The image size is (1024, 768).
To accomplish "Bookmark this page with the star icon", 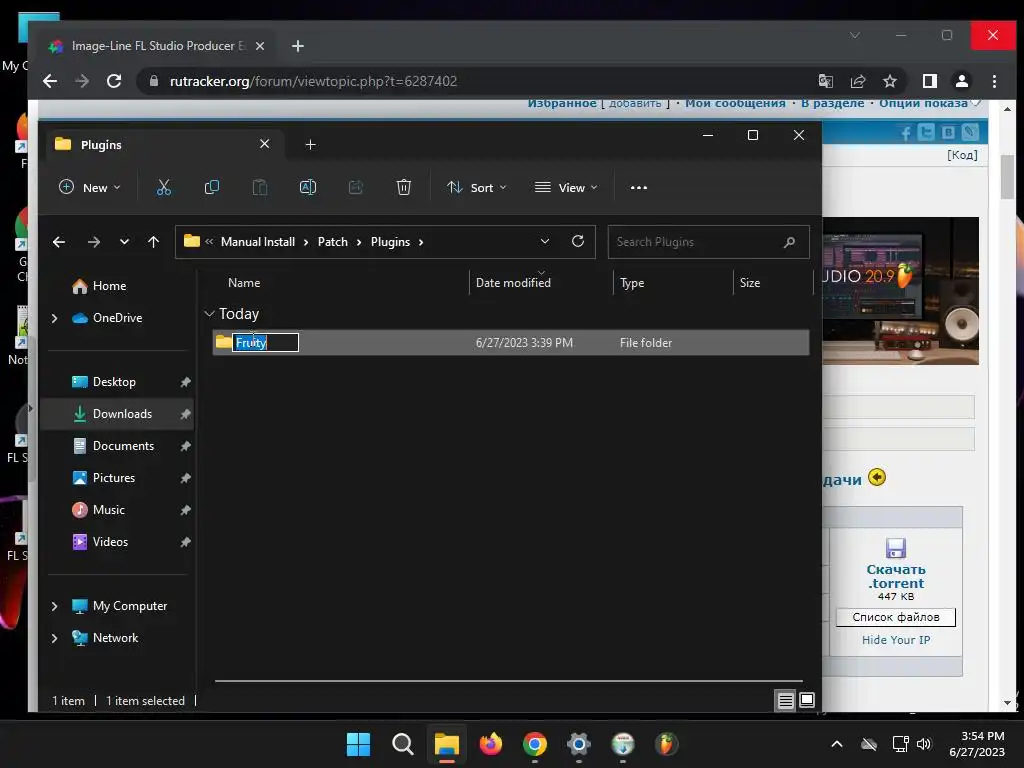I will pos(889,81).
